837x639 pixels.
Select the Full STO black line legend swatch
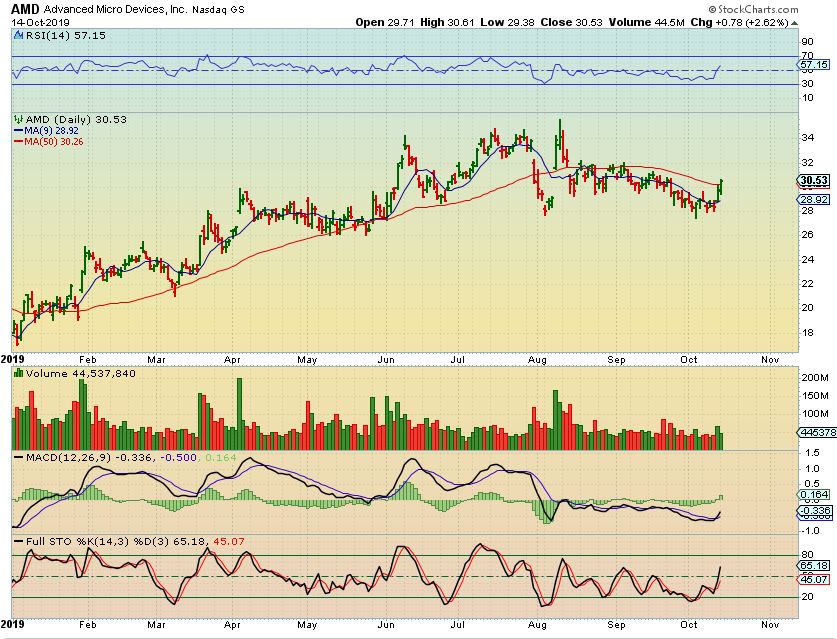tap(19, 541)
